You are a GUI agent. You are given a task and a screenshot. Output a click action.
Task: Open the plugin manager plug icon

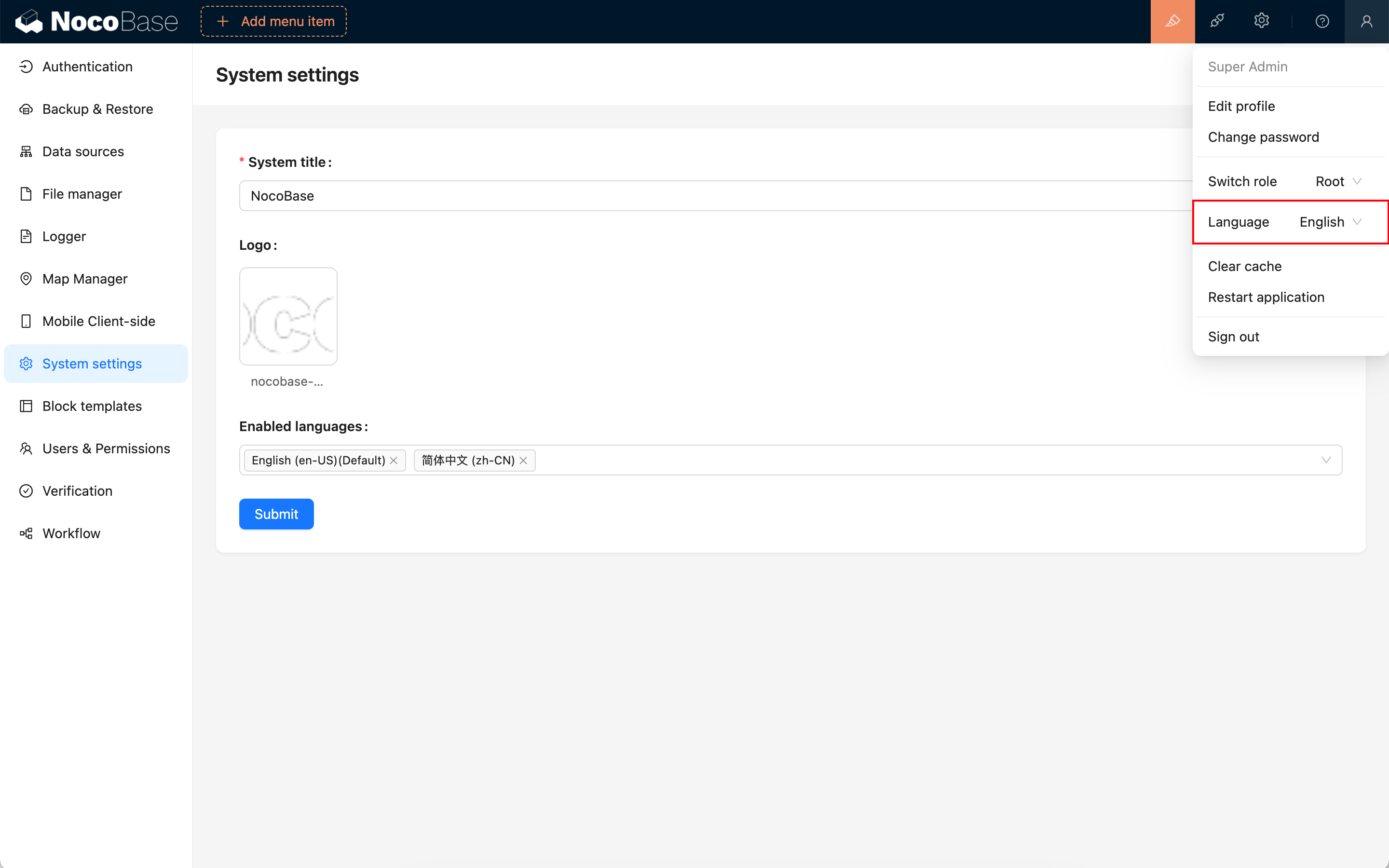click(1217, 21)
